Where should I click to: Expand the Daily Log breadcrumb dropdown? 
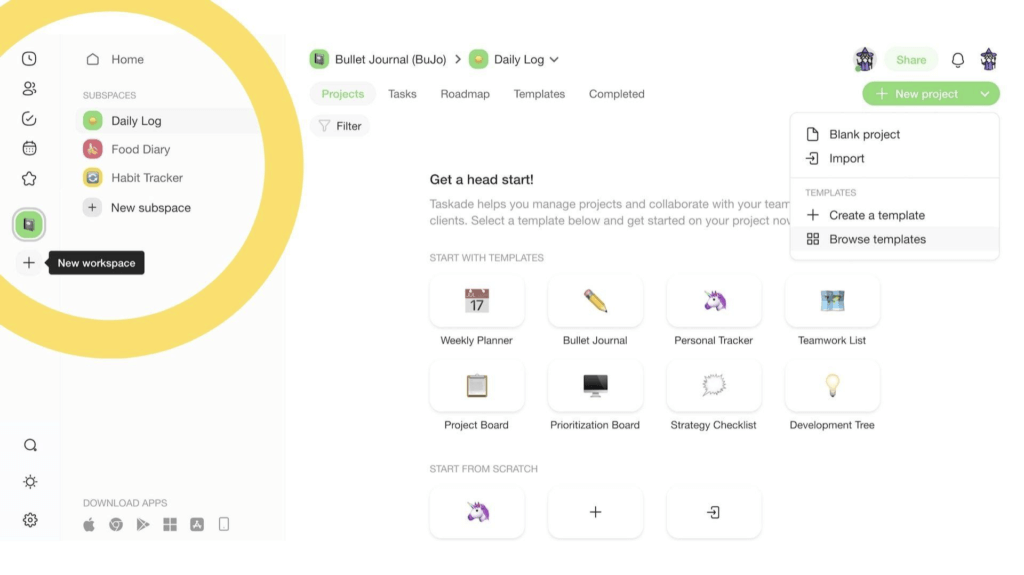click(x=554, y=60)
